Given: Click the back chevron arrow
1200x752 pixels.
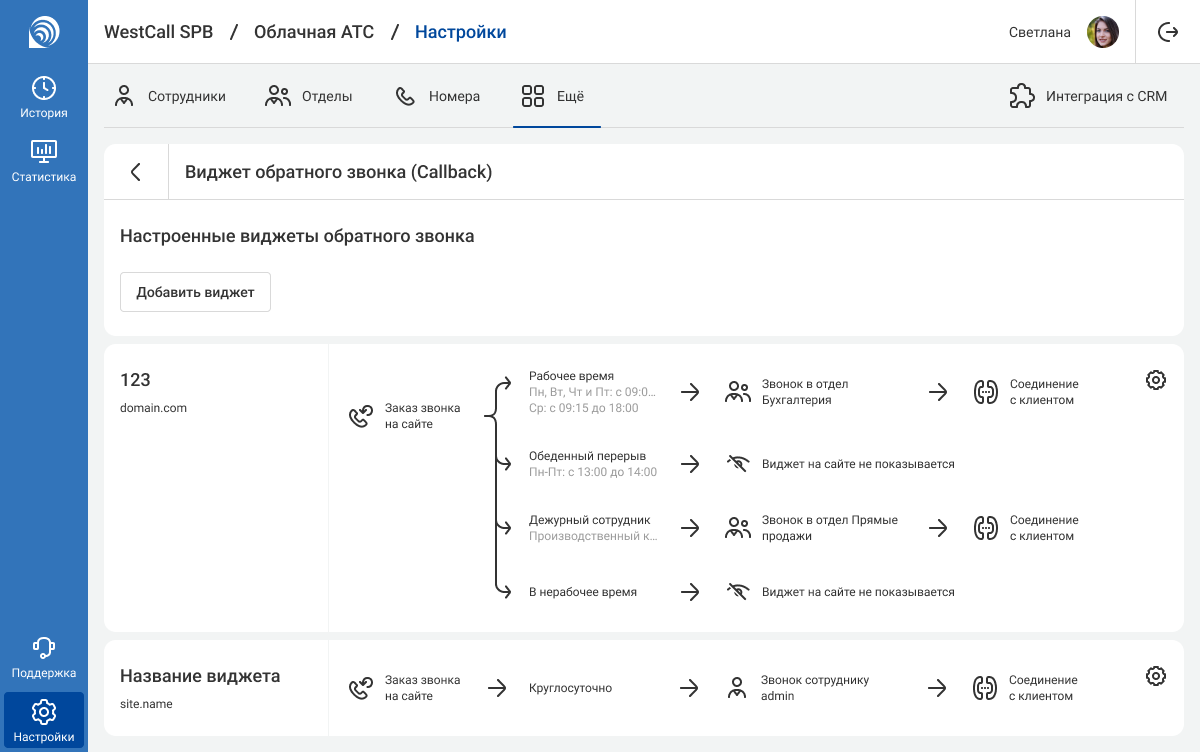Looking at the screenshot, I should tap(136, 172).
